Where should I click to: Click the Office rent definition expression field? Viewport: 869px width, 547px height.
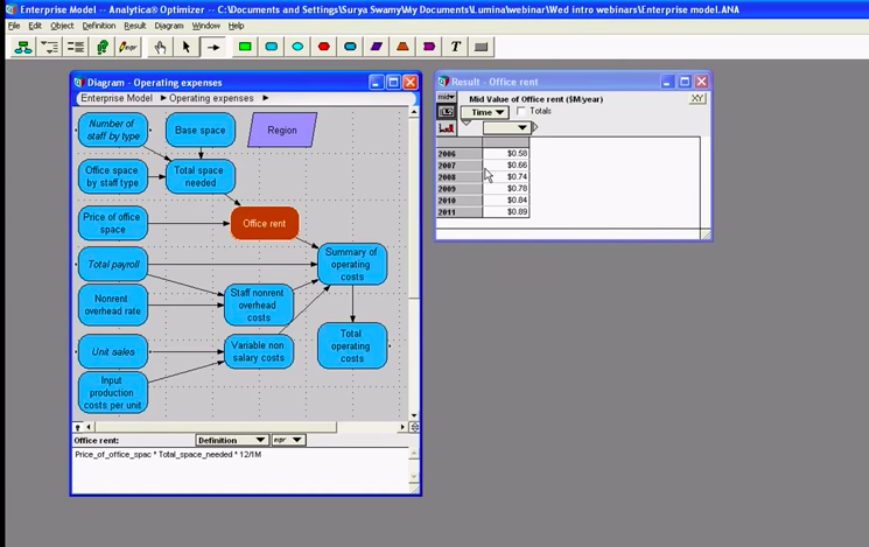click(242, 470)
